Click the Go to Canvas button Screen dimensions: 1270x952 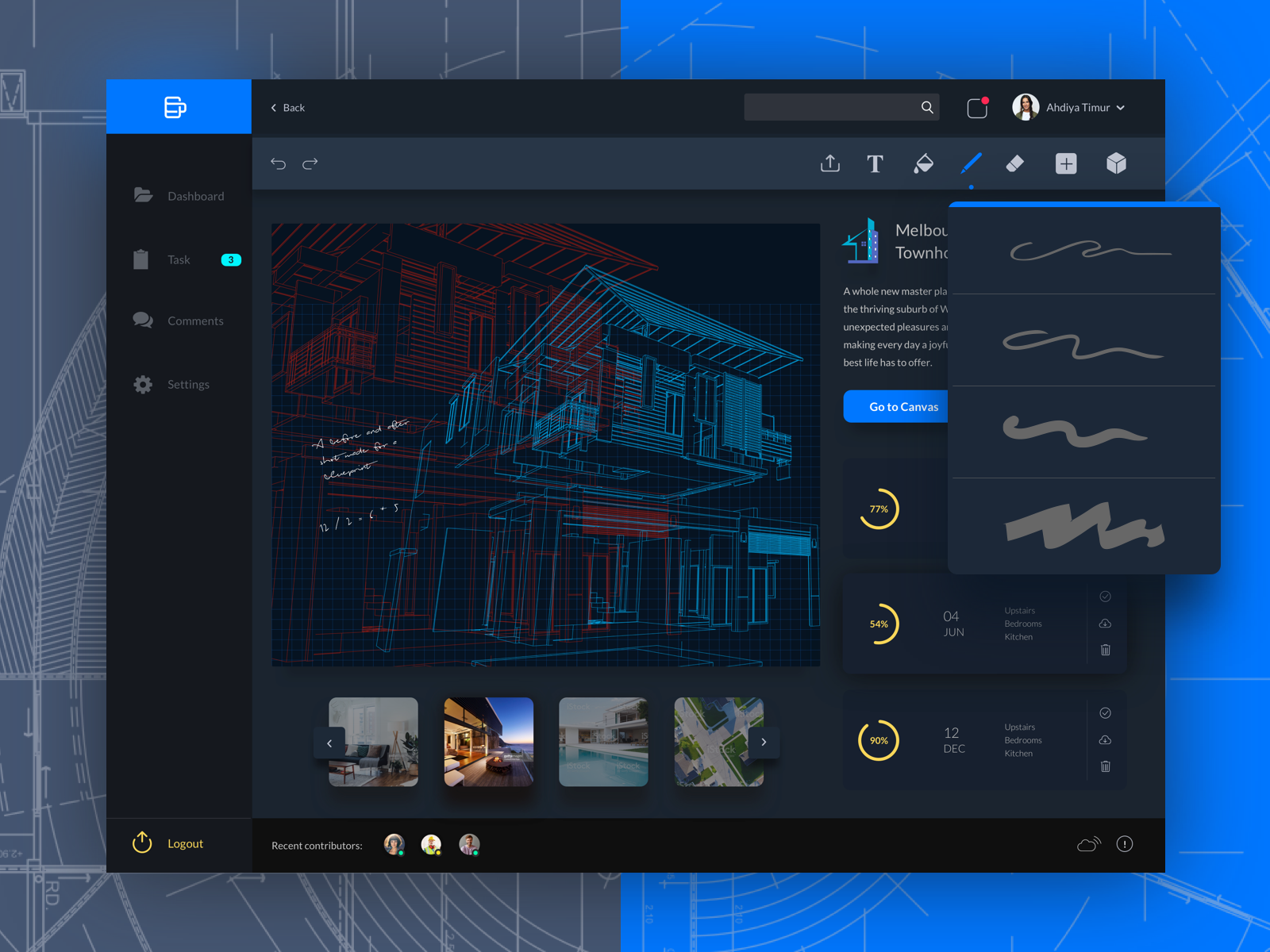[897, 406]
